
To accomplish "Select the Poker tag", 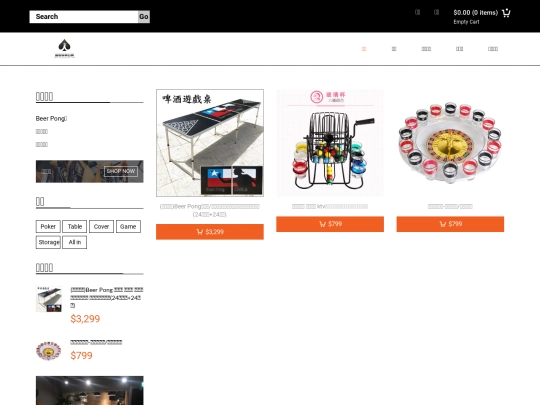I will (48, 227).
